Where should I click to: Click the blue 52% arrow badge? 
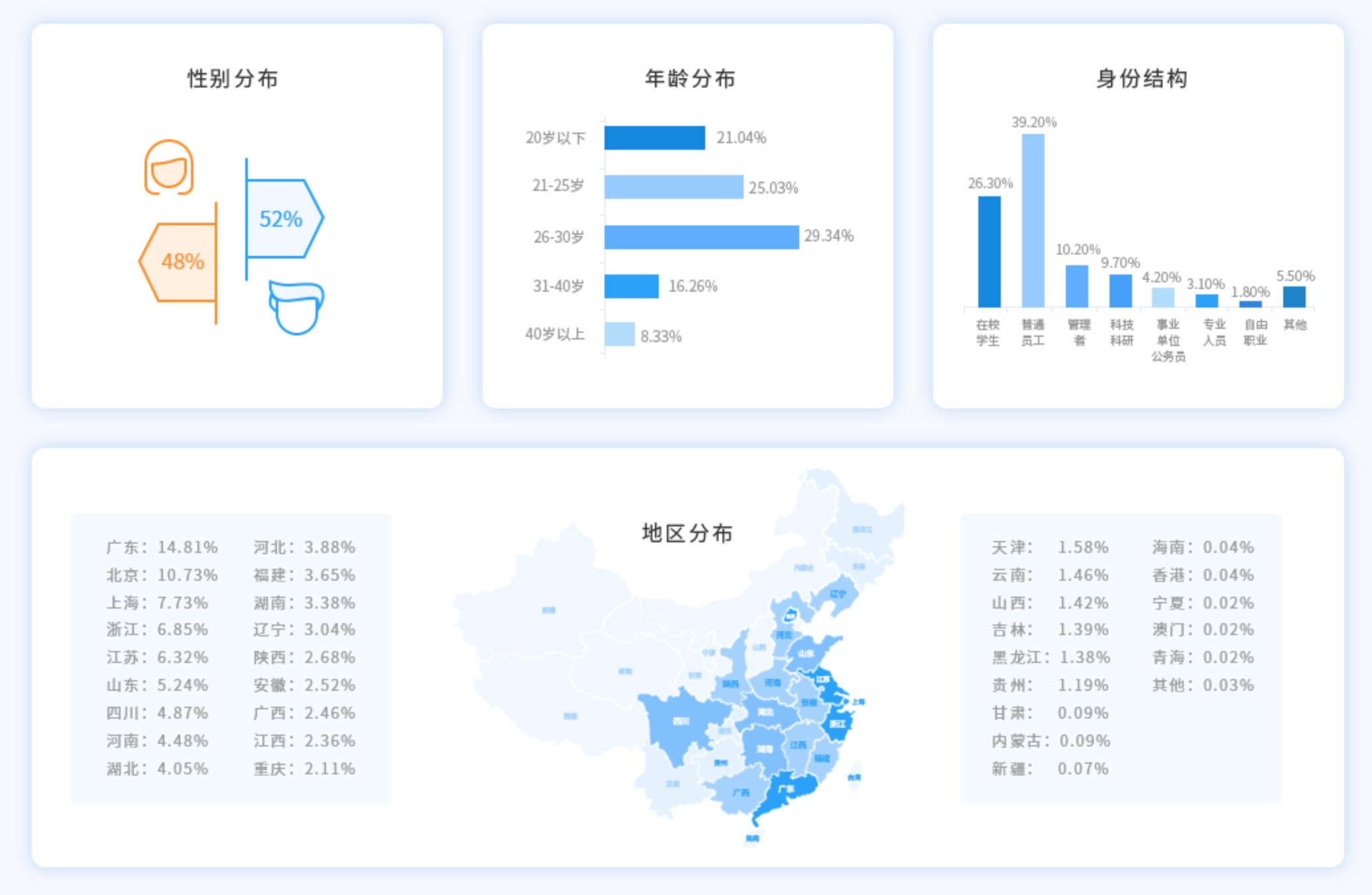point(282,219)
